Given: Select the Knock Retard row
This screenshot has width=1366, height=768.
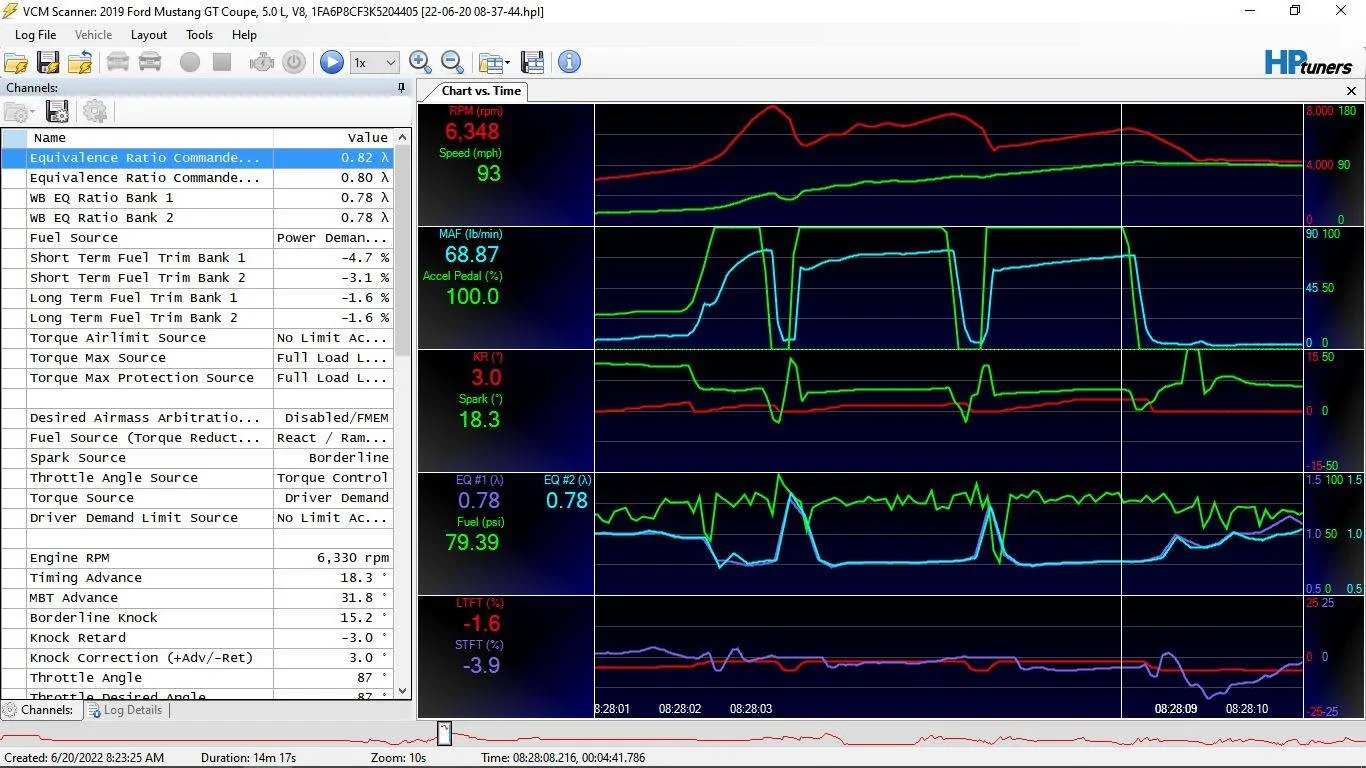Looking at the screenshot, I should (197, 638).
